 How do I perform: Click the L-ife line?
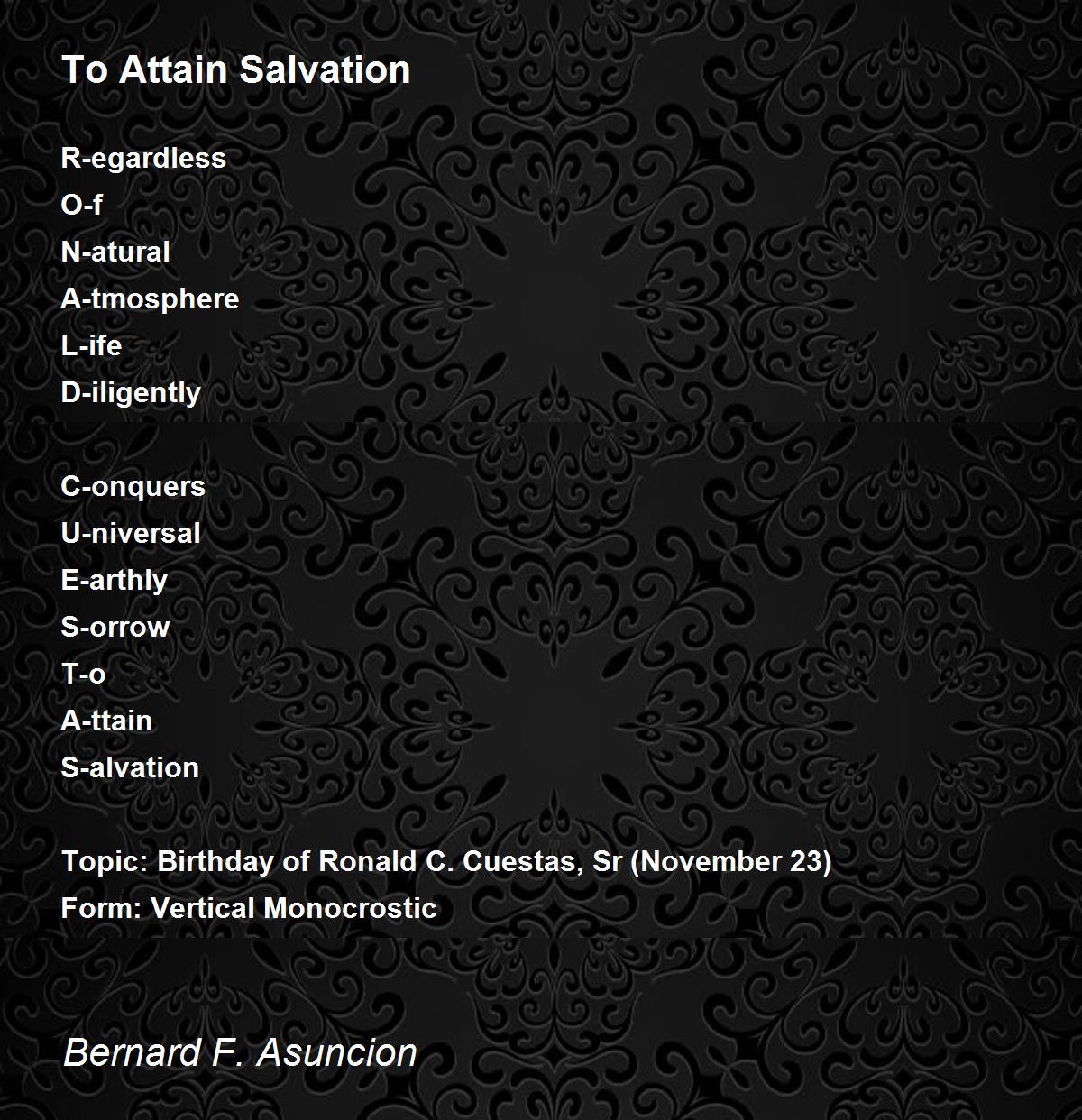(x=91, y=345)
